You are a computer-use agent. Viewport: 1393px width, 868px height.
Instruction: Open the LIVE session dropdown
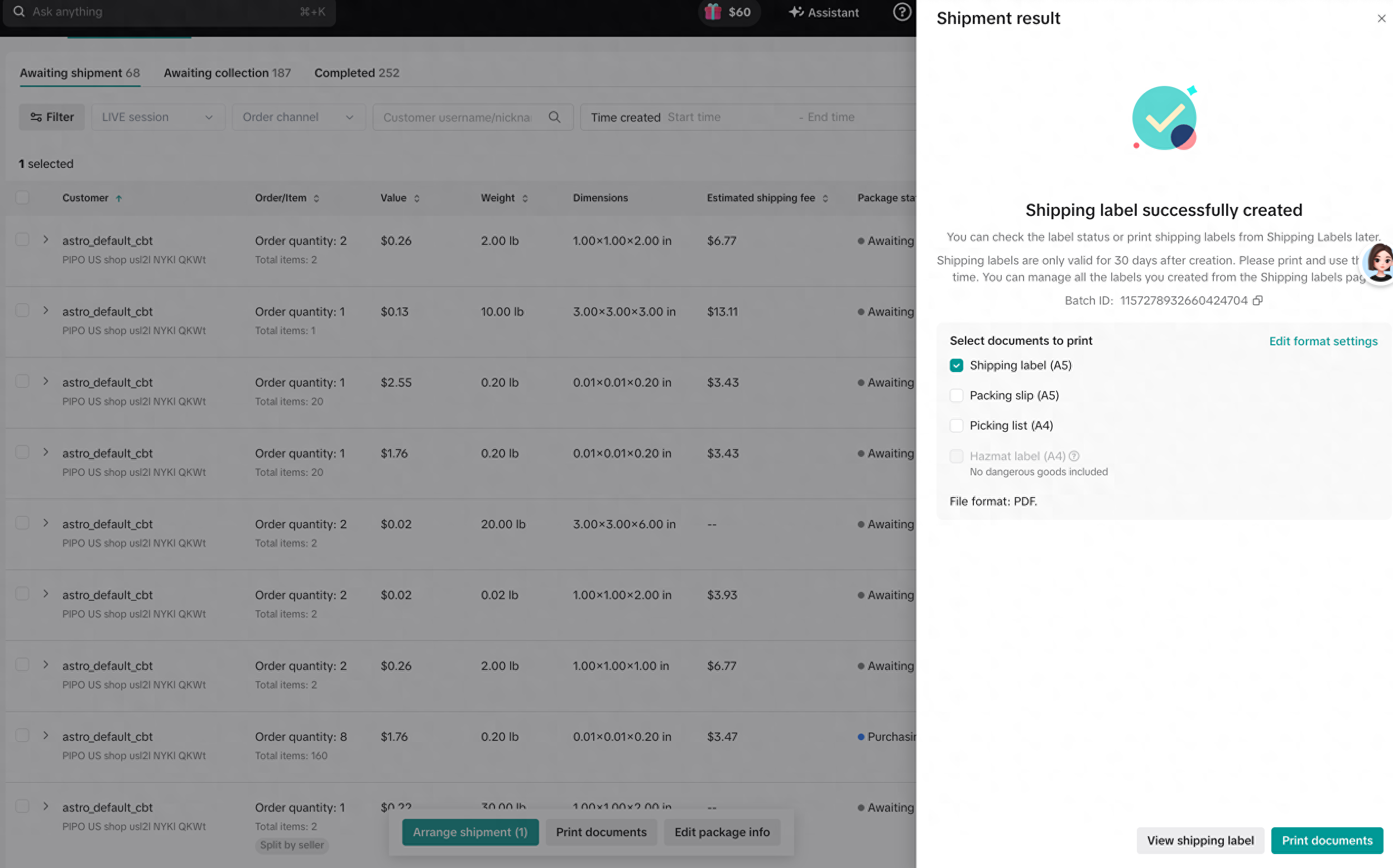(158, 117)
